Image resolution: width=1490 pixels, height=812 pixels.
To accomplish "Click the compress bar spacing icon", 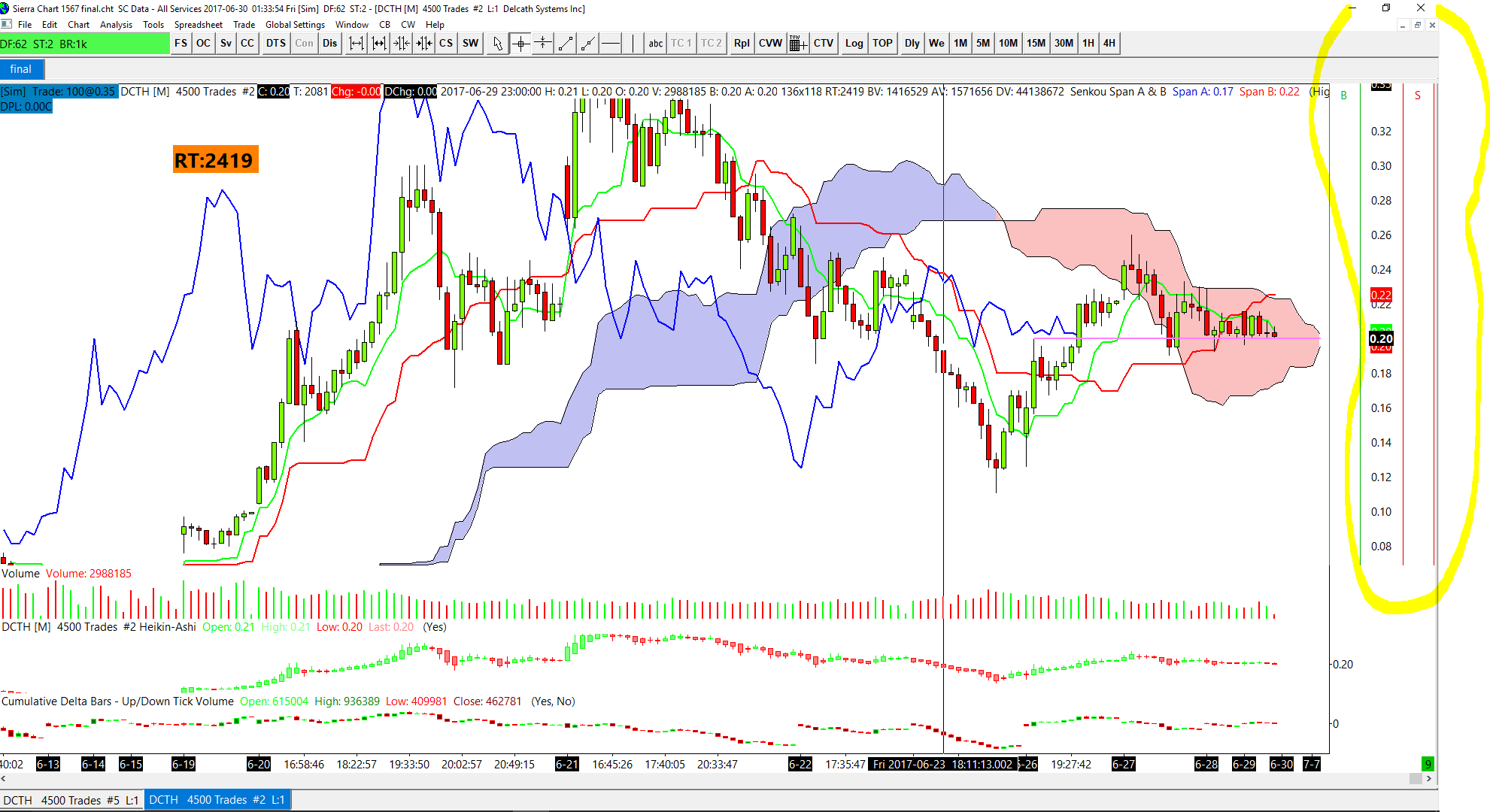I will pos(402,44).
